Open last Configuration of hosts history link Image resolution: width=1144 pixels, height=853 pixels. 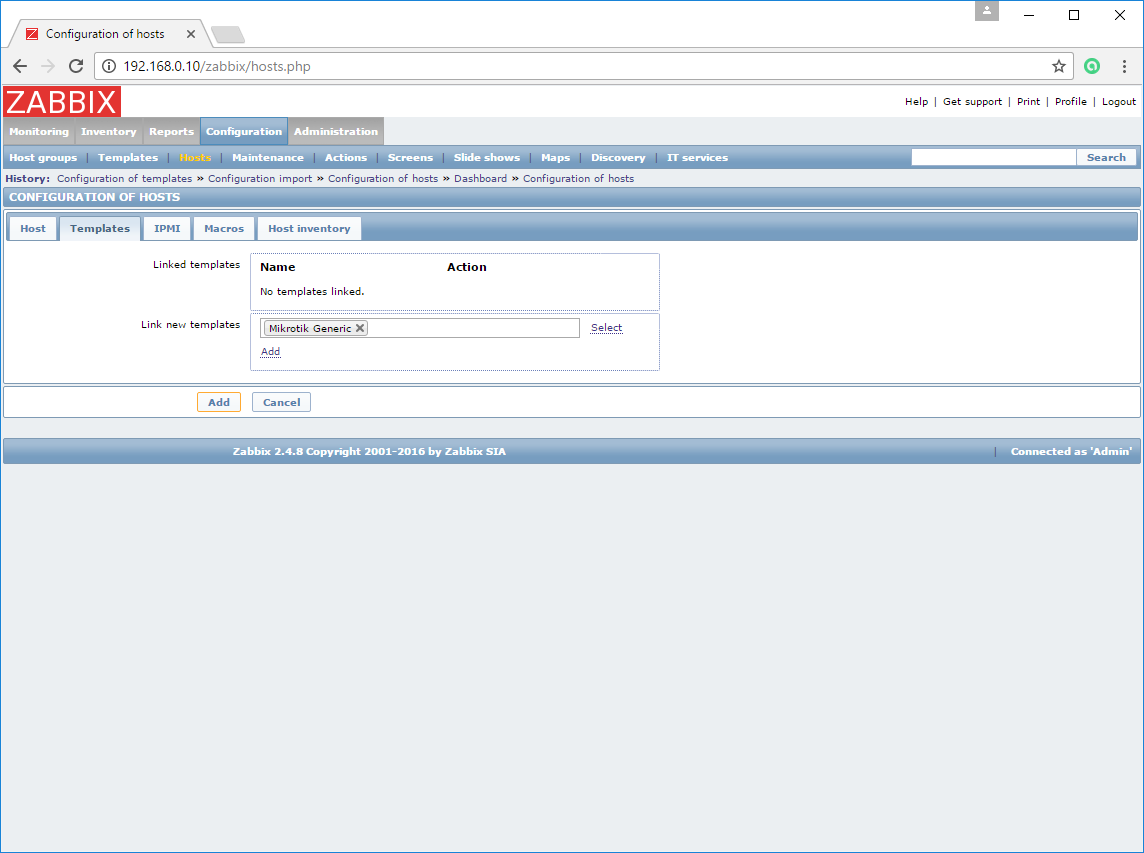point(579,179)
